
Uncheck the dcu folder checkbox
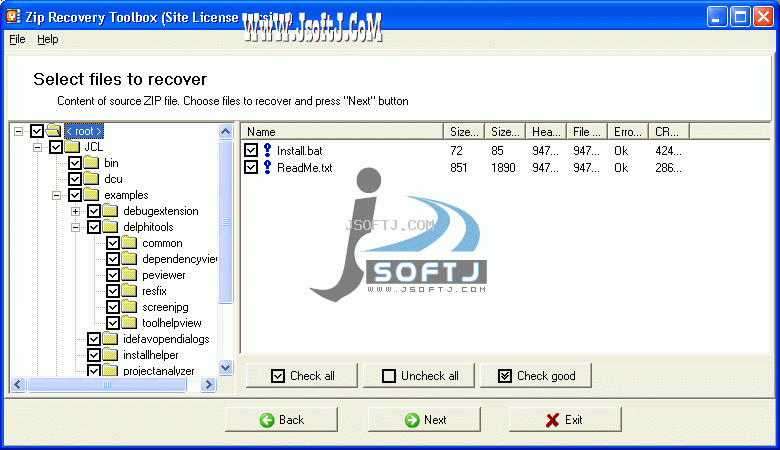pos(75,179)
